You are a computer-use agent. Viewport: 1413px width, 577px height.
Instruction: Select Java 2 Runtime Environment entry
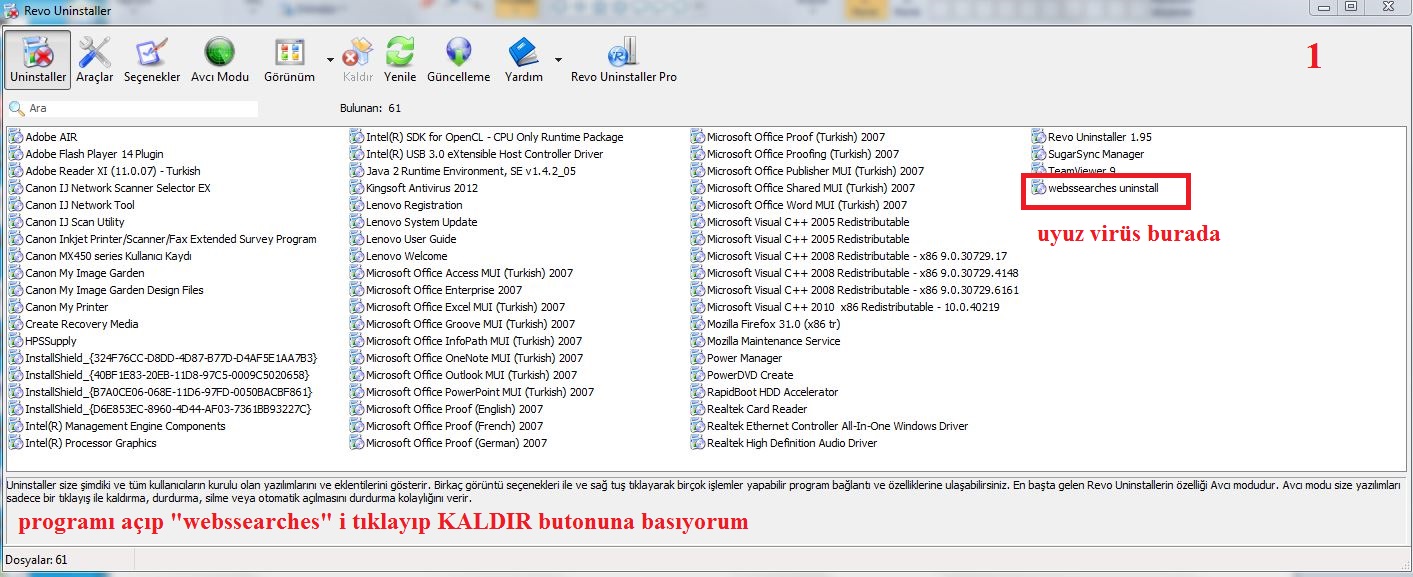(x=463, y=171)
